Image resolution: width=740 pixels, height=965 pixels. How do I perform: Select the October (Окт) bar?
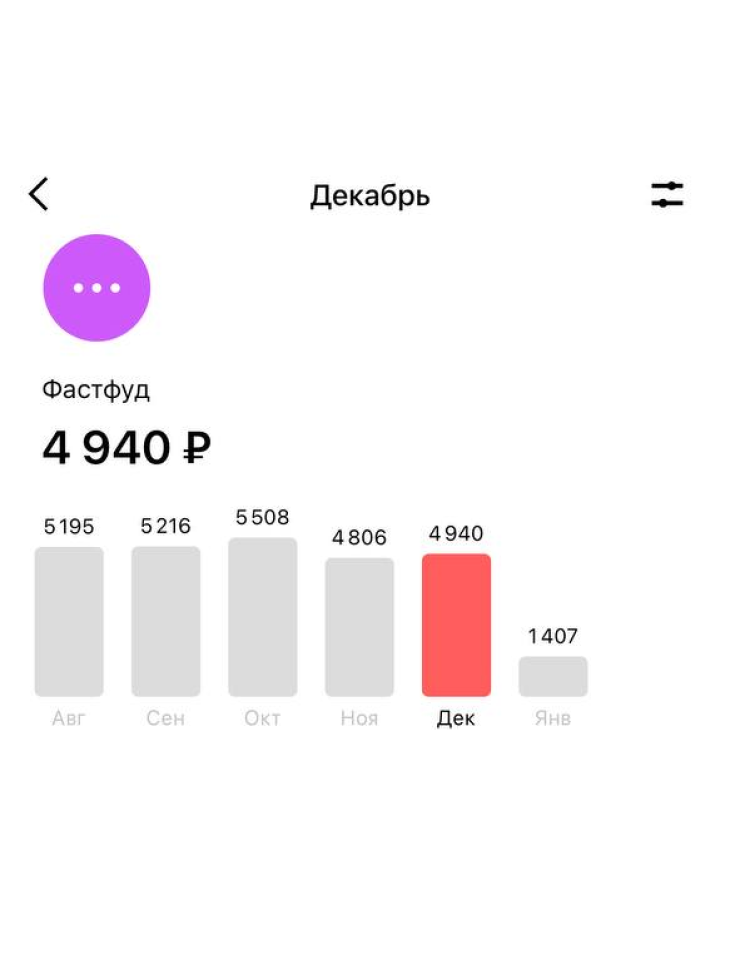pos(263,617)
